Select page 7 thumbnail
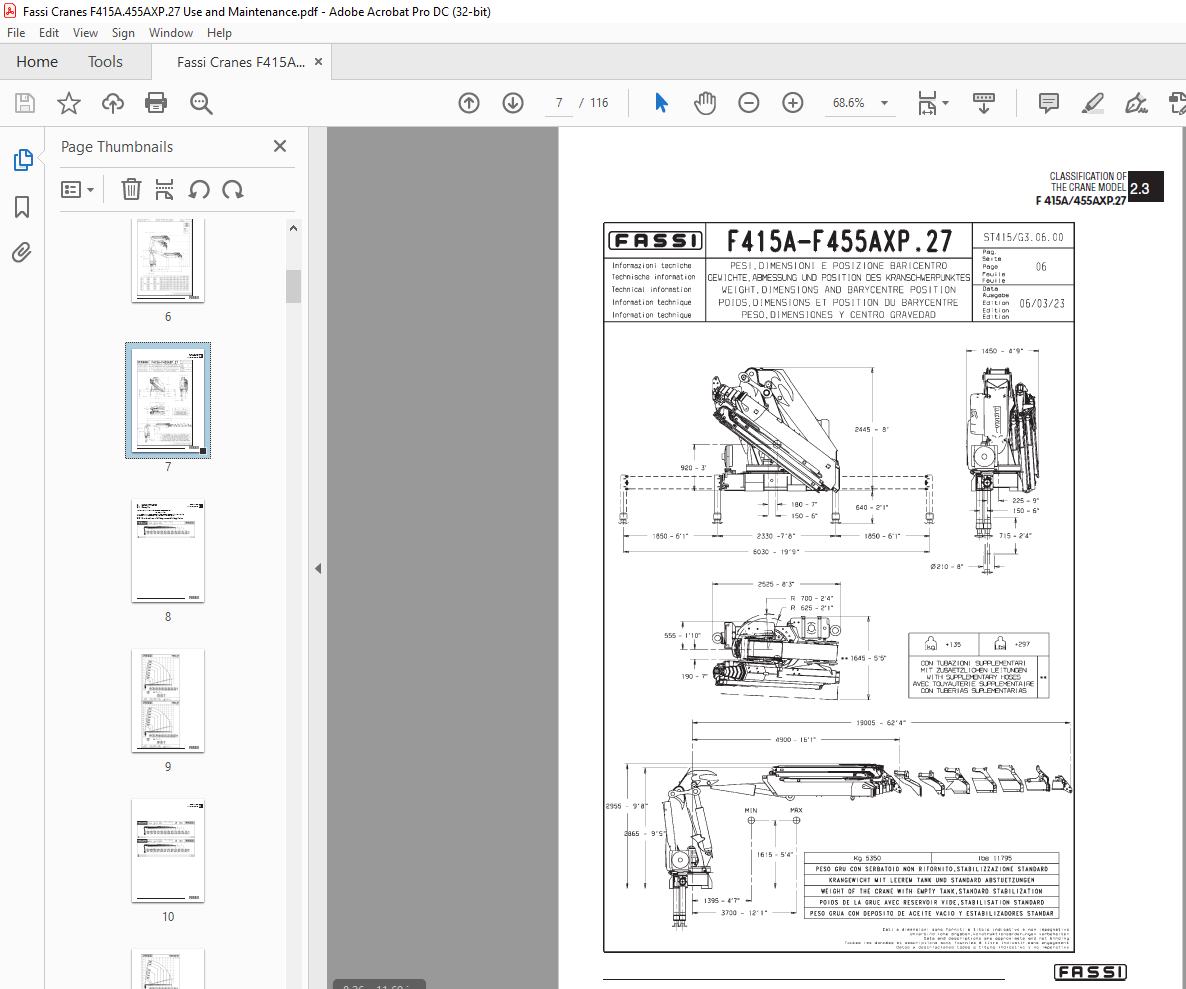Screen dimensions: 1186x989 (168, 401)
